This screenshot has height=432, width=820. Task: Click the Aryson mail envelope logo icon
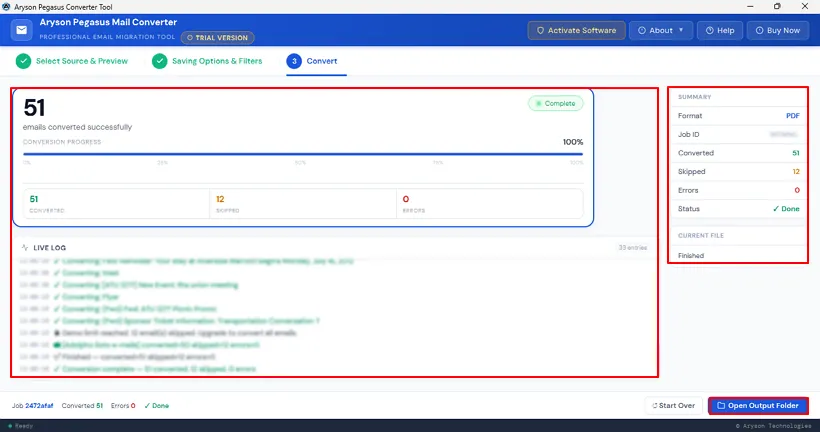(21, 30)
